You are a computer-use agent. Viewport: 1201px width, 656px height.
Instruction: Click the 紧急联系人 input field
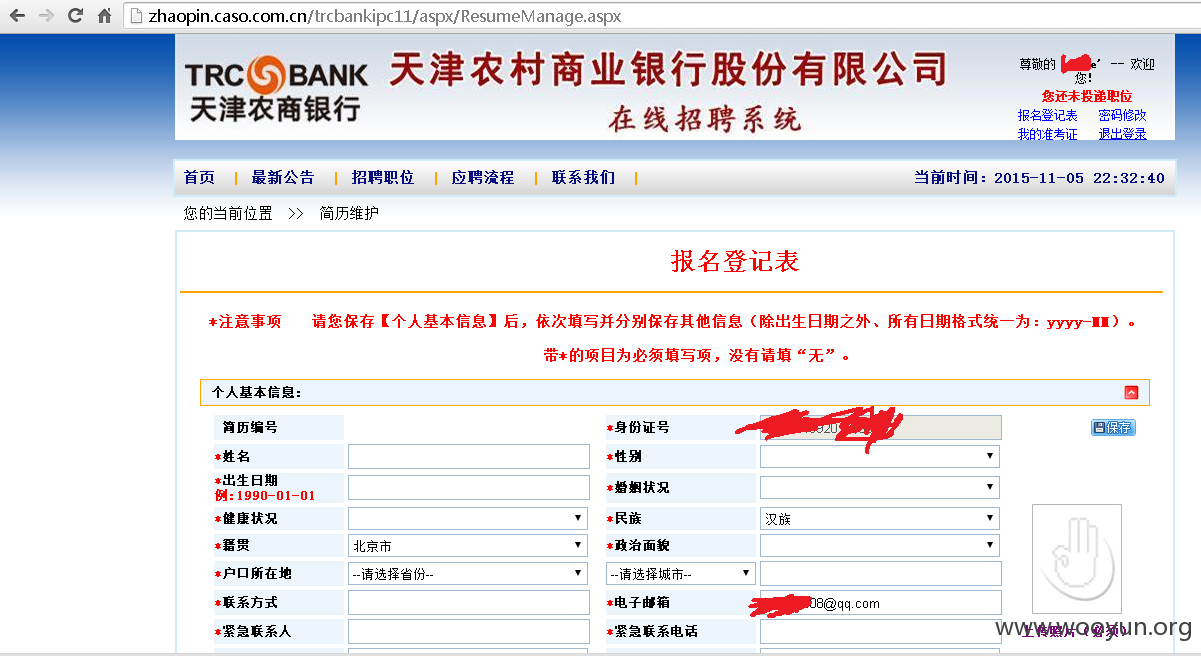pos(469,632)
